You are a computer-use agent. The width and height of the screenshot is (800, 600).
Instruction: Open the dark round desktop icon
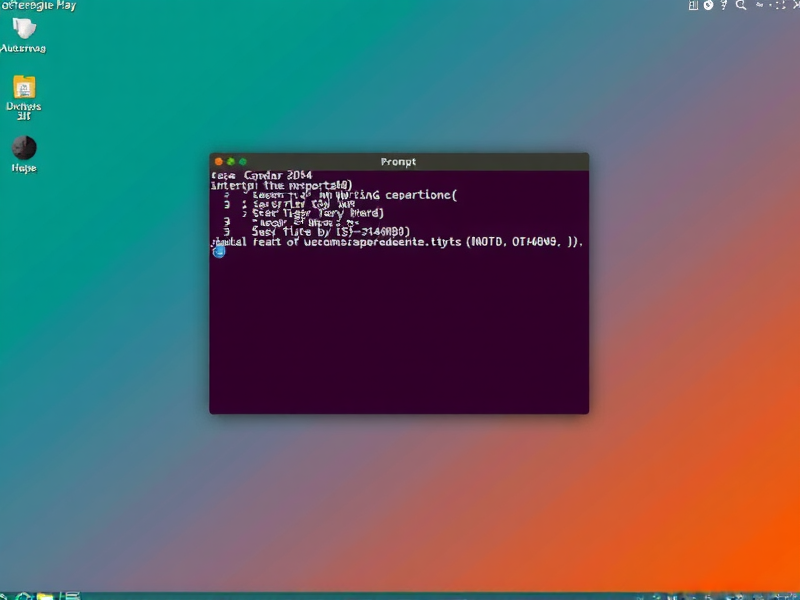[x=23, y=148]
